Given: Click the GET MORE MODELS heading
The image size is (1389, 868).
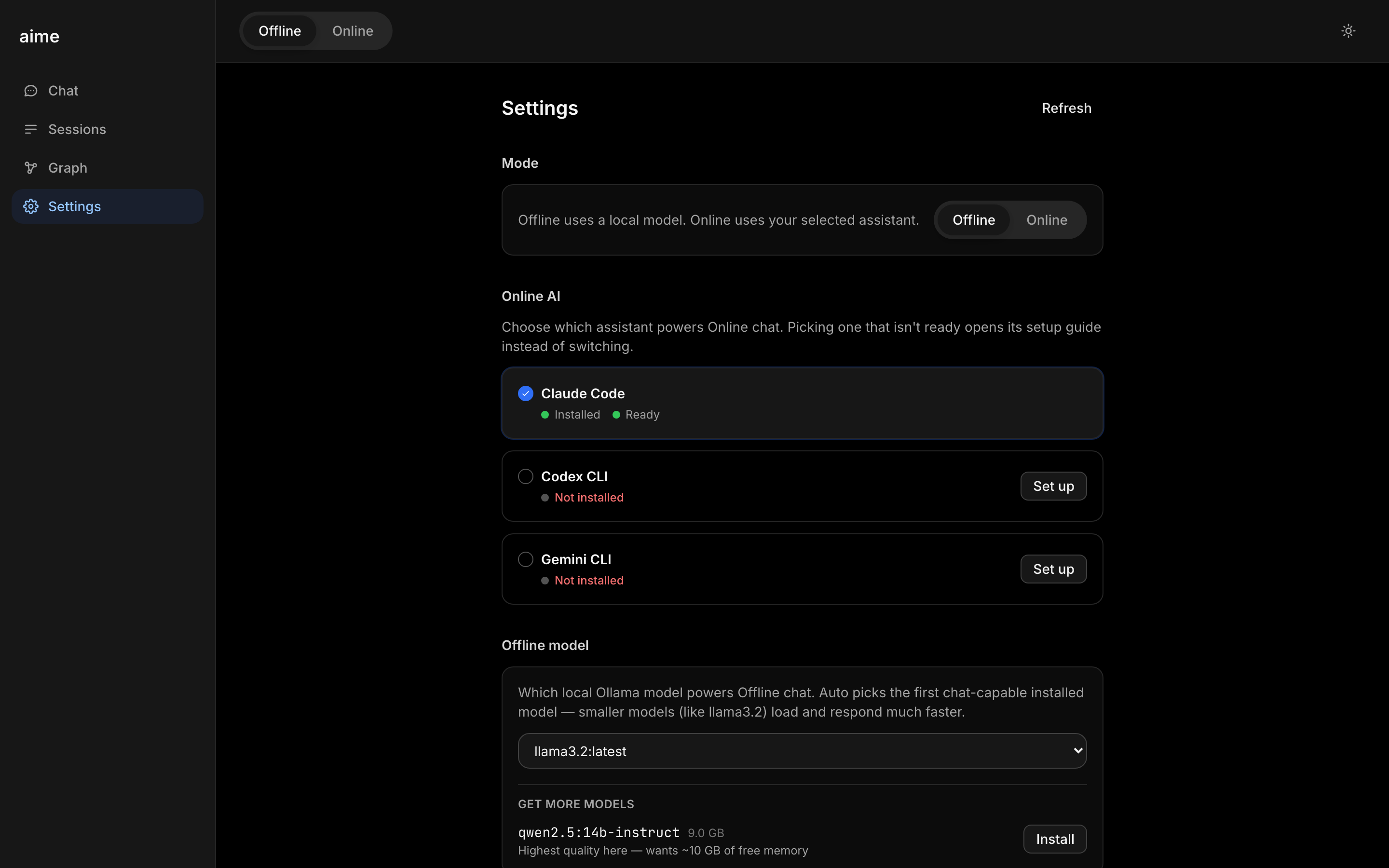Looking at the screenshot, I should tap(576, 804).
